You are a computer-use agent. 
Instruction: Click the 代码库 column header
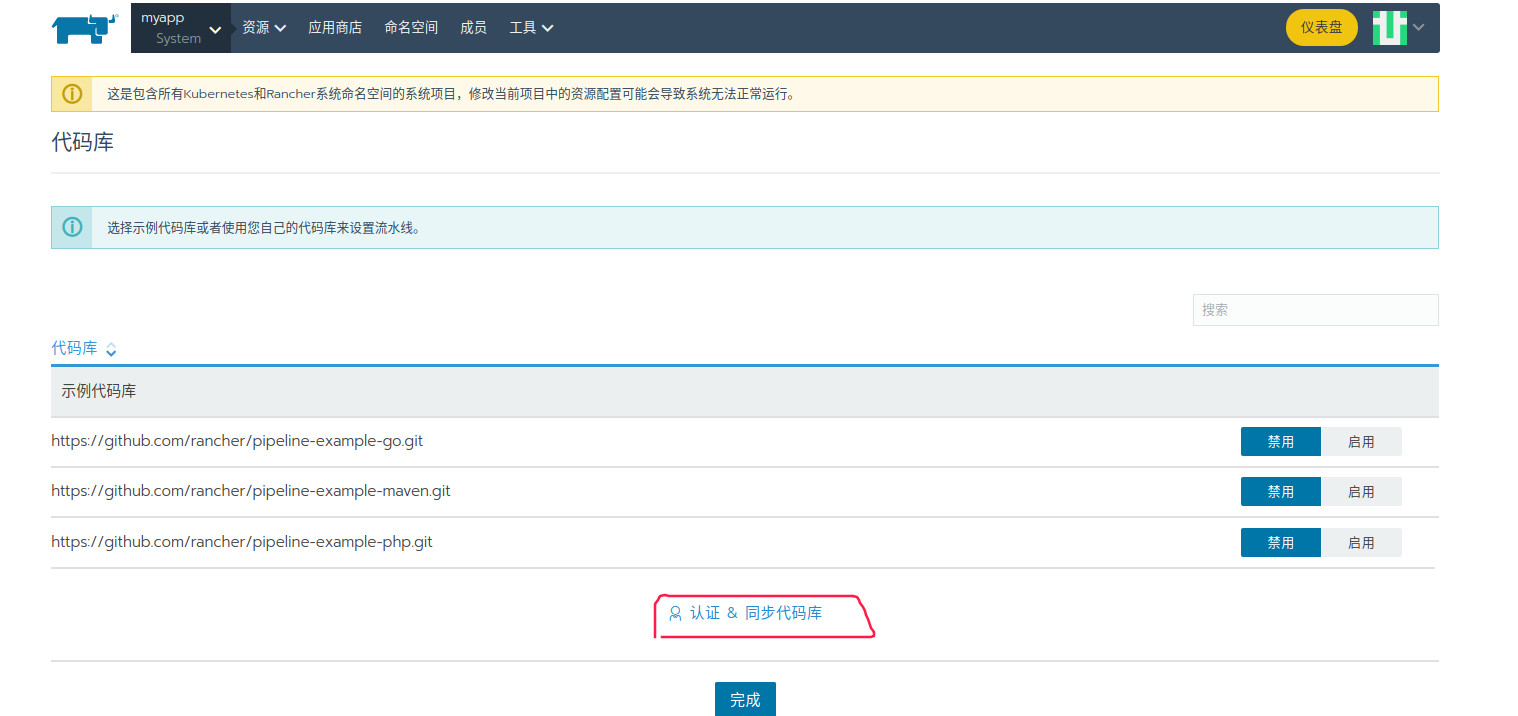click(75, 348)
